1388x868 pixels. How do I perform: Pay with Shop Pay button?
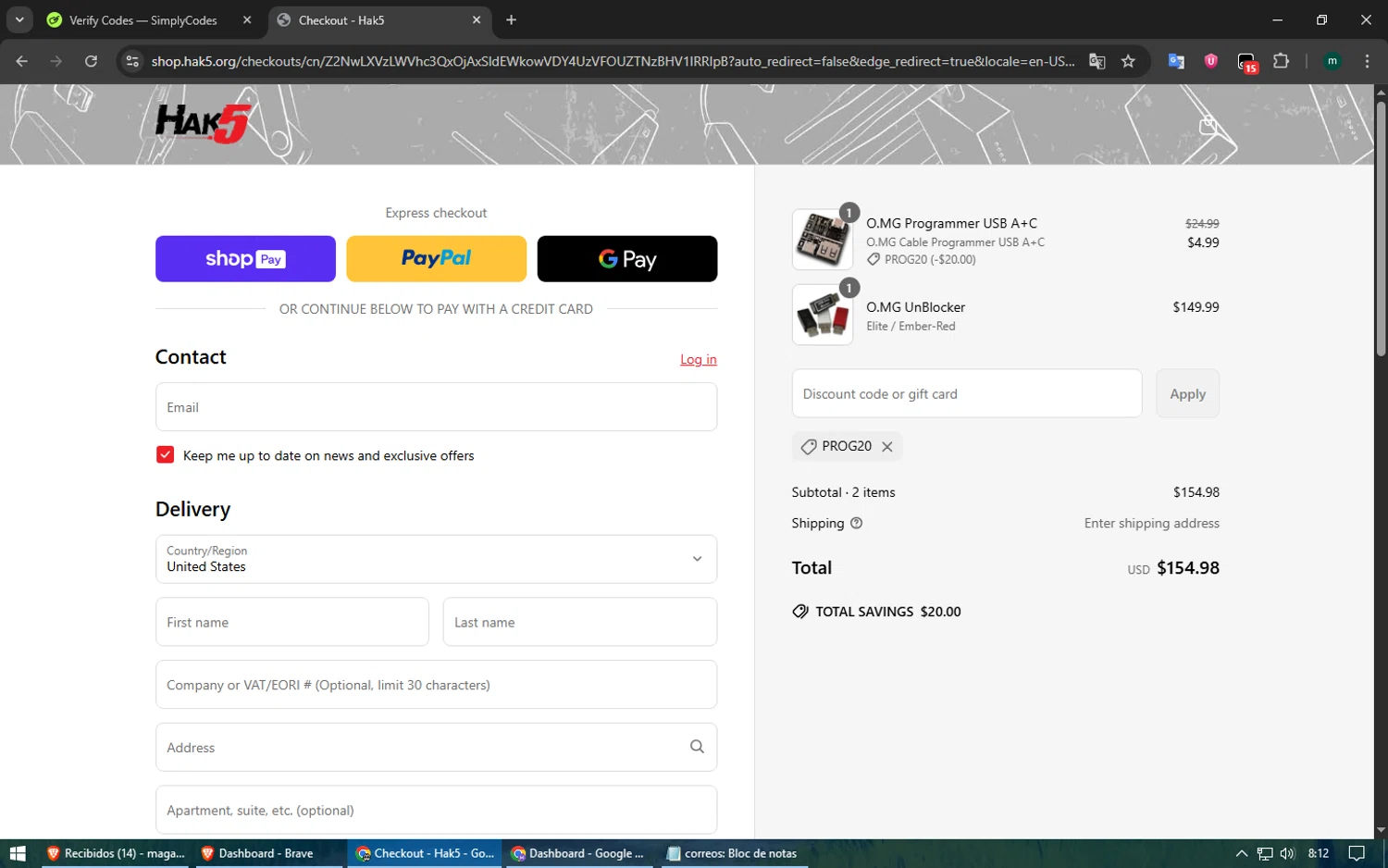pyautogui.click(x=245, y=258)
